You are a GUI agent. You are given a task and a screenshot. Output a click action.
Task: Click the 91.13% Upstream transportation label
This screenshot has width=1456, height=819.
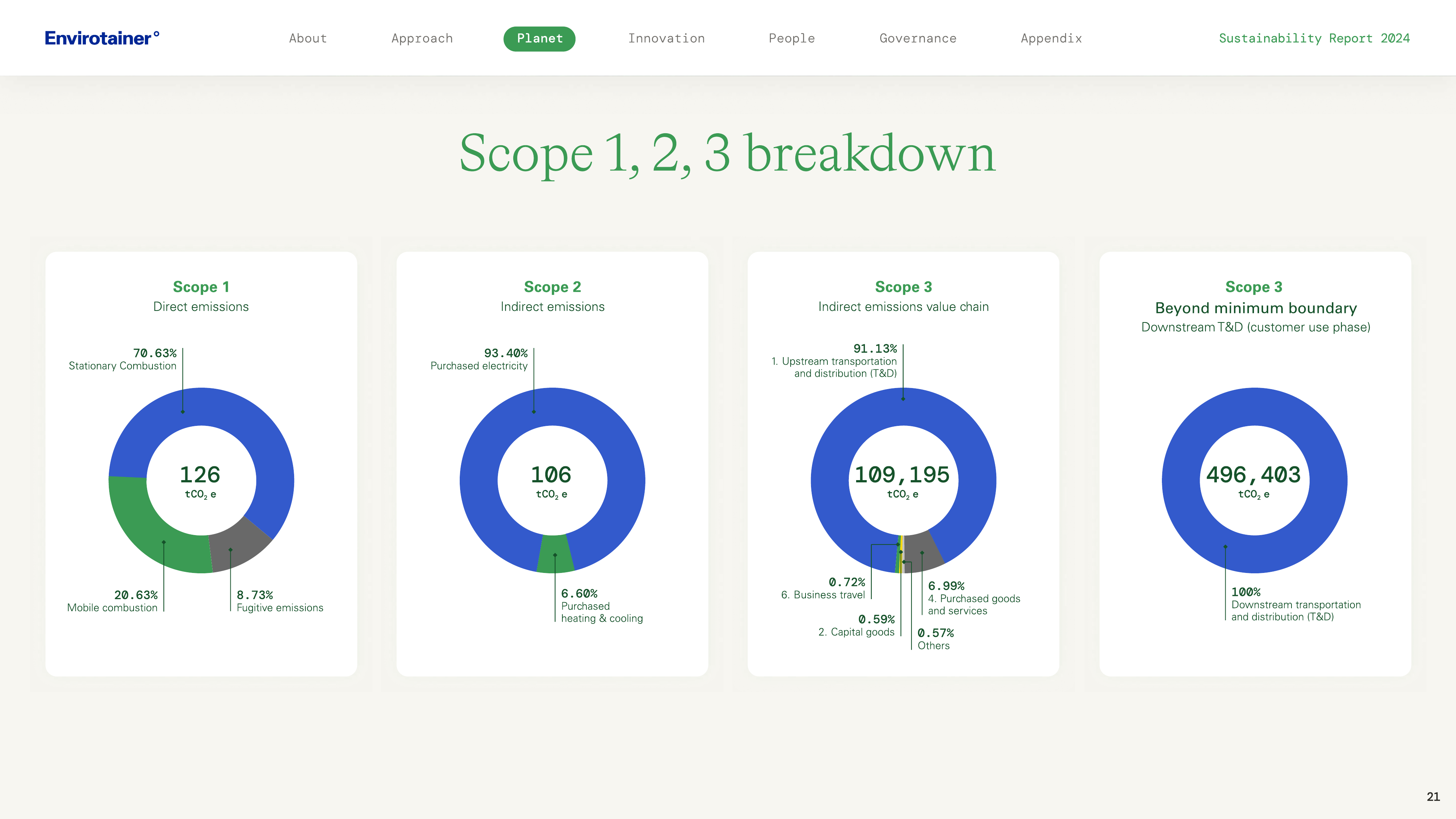tap(834, 361)
